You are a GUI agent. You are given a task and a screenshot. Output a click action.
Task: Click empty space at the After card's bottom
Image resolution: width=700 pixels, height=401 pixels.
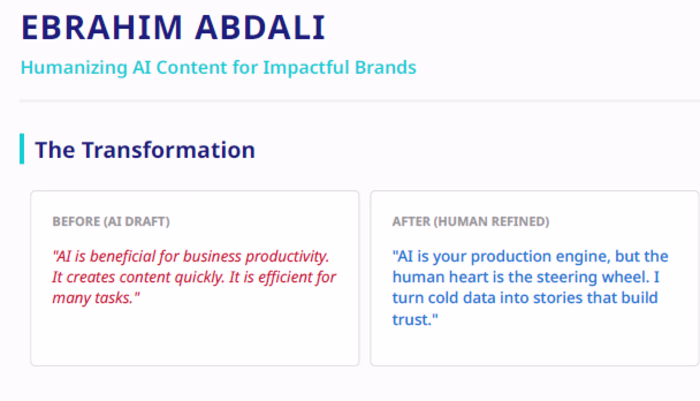[x=534, y=348]
